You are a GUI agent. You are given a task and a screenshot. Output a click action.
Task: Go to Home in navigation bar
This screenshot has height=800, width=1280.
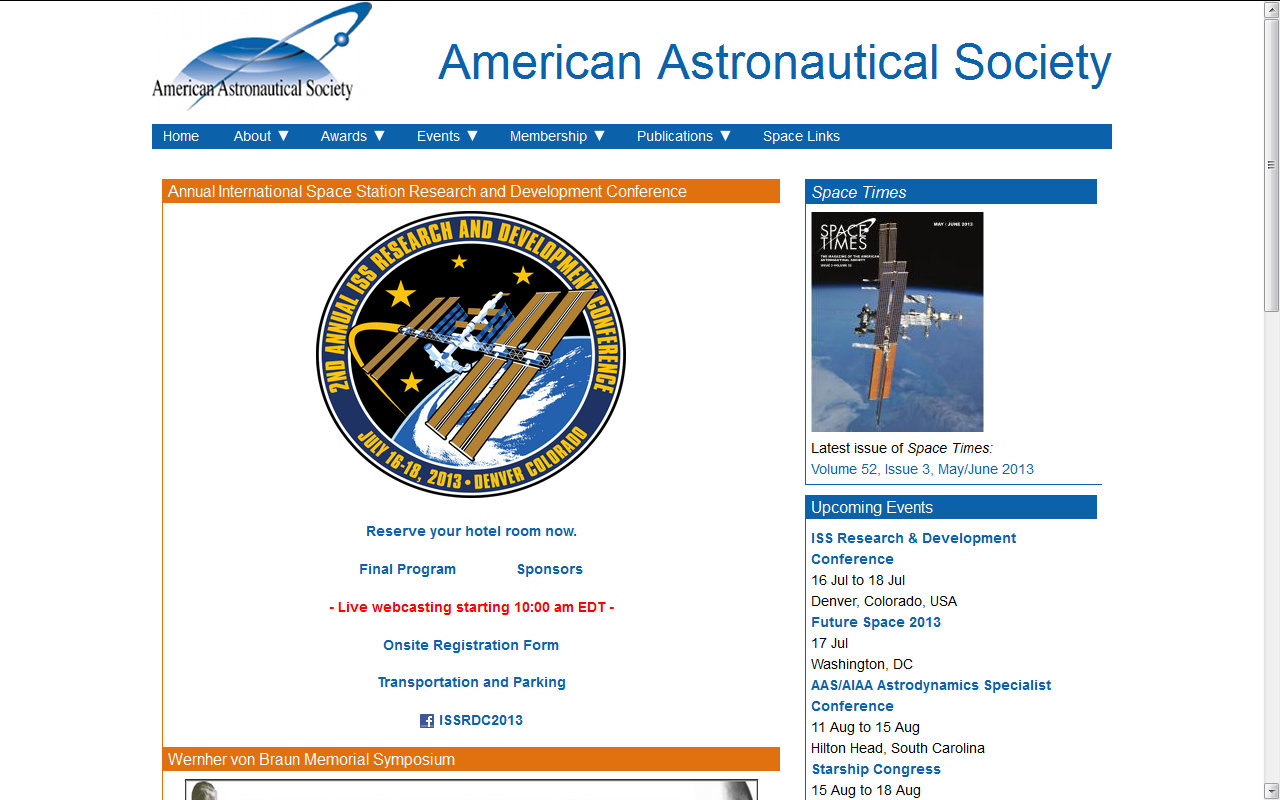[181, 136]
